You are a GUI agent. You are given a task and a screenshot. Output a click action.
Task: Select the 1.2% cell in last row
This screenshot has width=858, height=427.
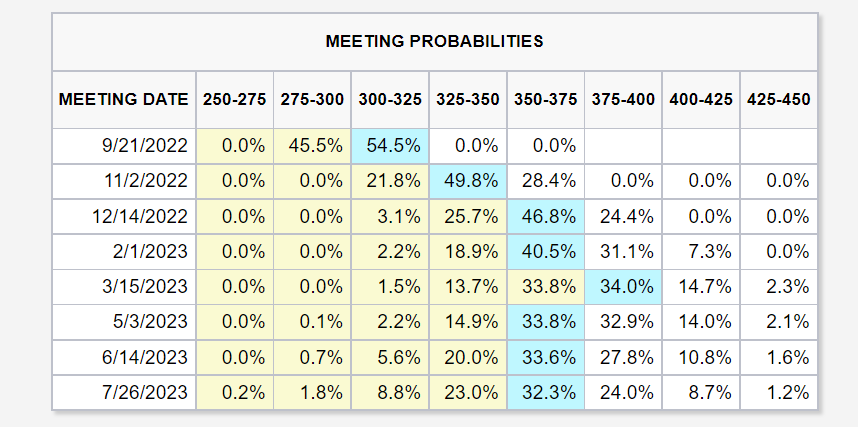pos(779,393)
